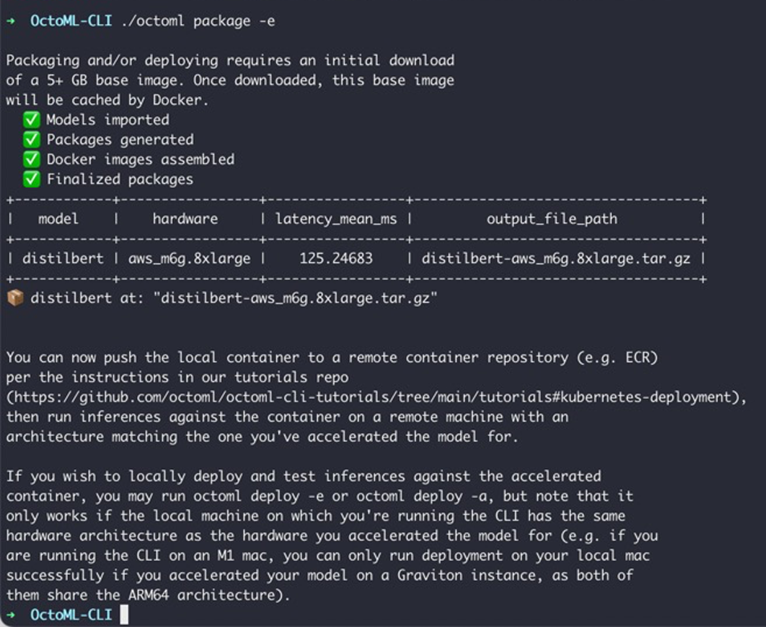Click the green checkmark beside Docker images assembled
Viewport: 766px width, 627px height.
point(32,159)
